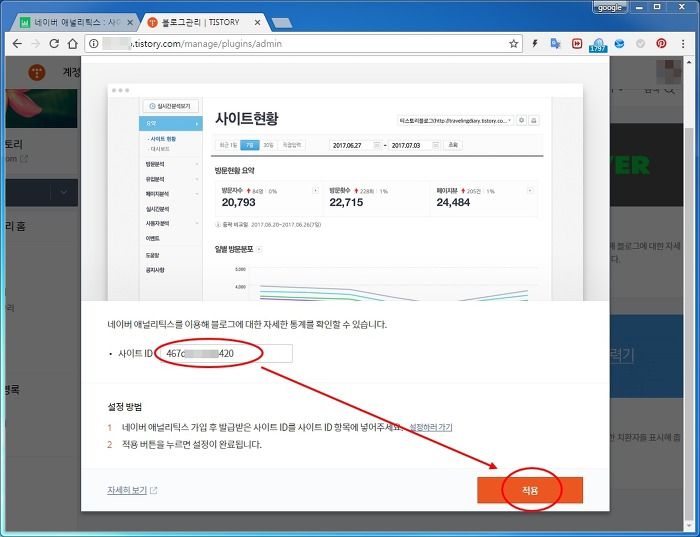Click the lightning bolt extension icon
The height and width of the screenshot is (537, 700).
tap(534, 44)
